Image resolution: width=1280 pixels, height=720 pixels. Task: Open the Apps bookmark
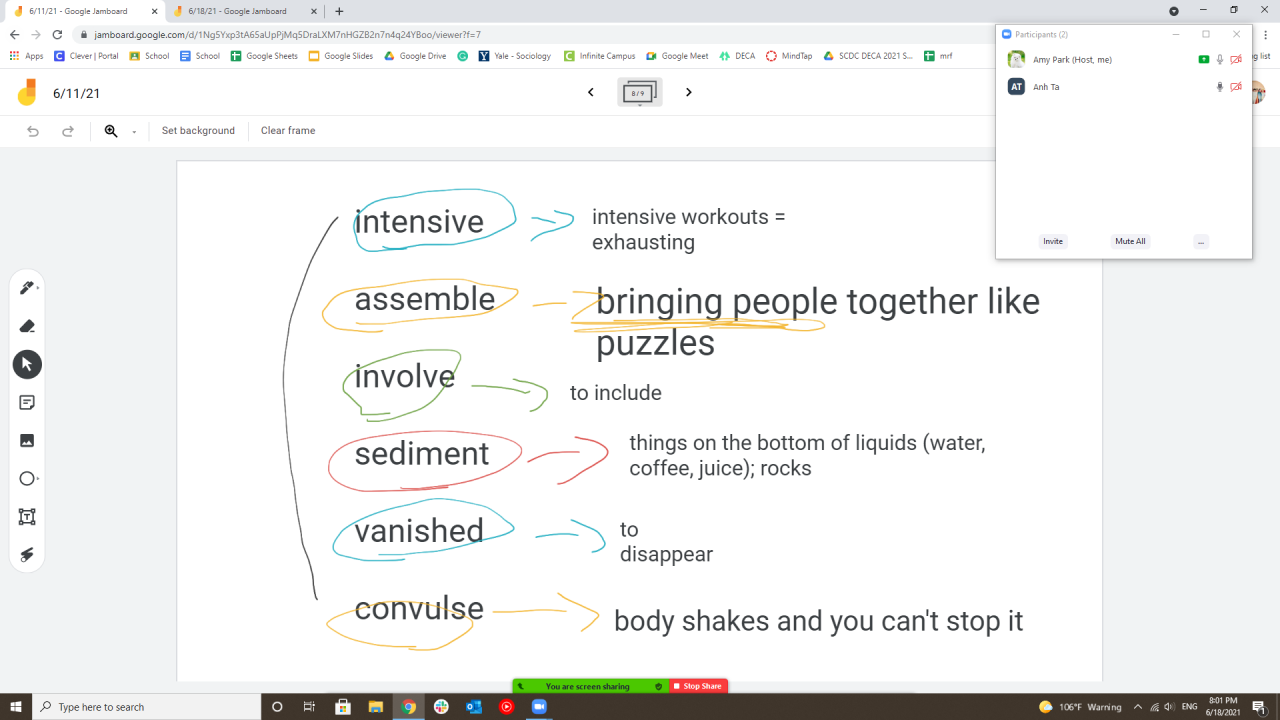point(27,56)
